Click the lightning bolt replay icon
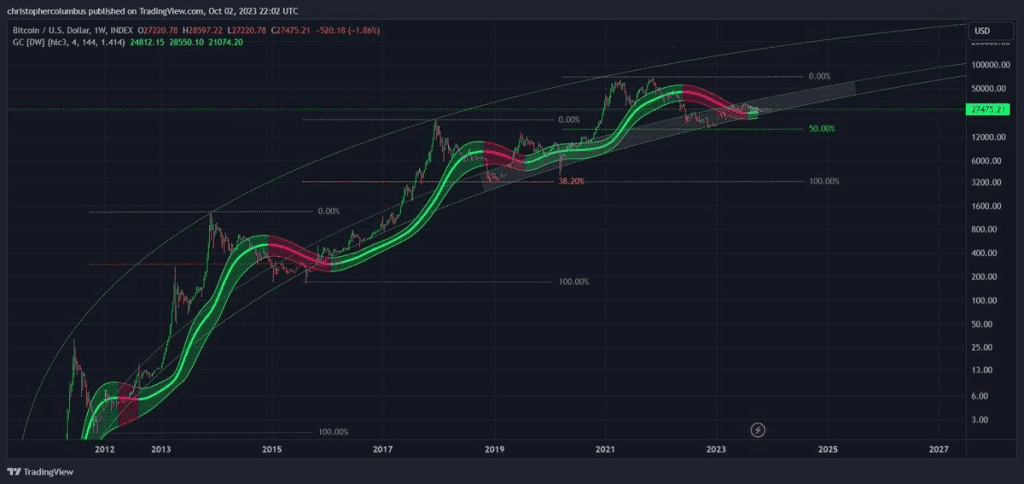This screenshot has width=1024, height=484. 758,430
